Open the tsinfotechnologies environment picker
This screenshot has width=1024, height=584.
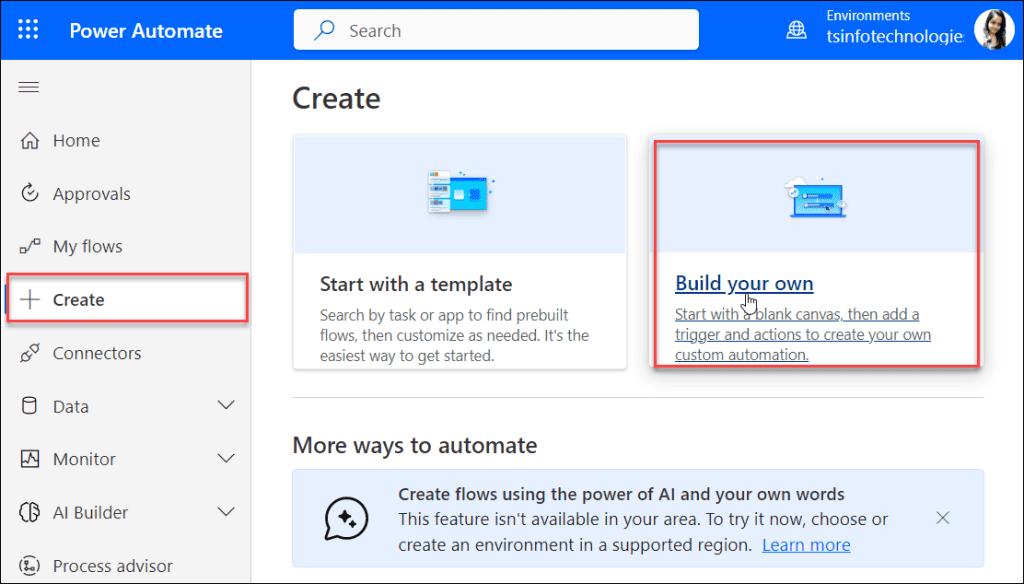[894, 37]
